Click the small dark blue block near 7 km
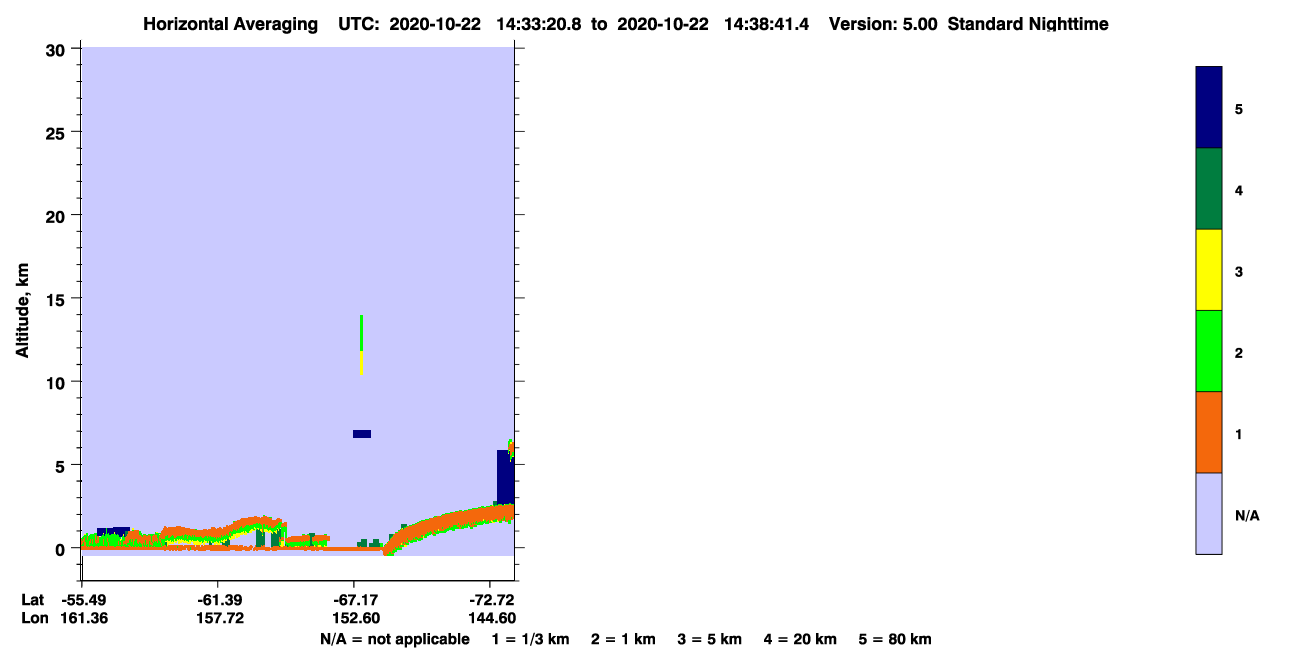Screen dimensions: 1300x667 (362, 434)
